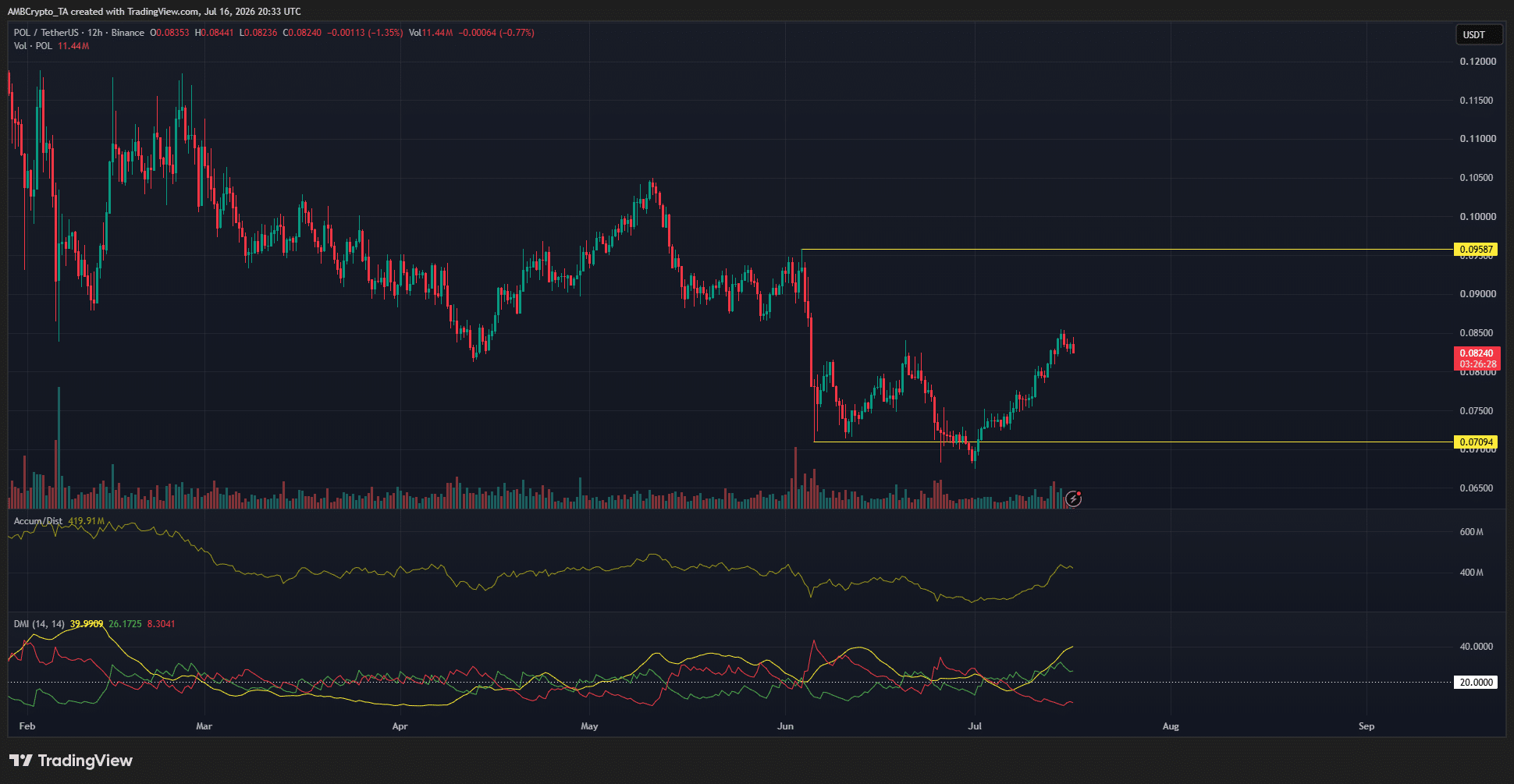Click the Jul label on time axis
Viewport: 1514px width, 784px height.
[x=975, y=726]
